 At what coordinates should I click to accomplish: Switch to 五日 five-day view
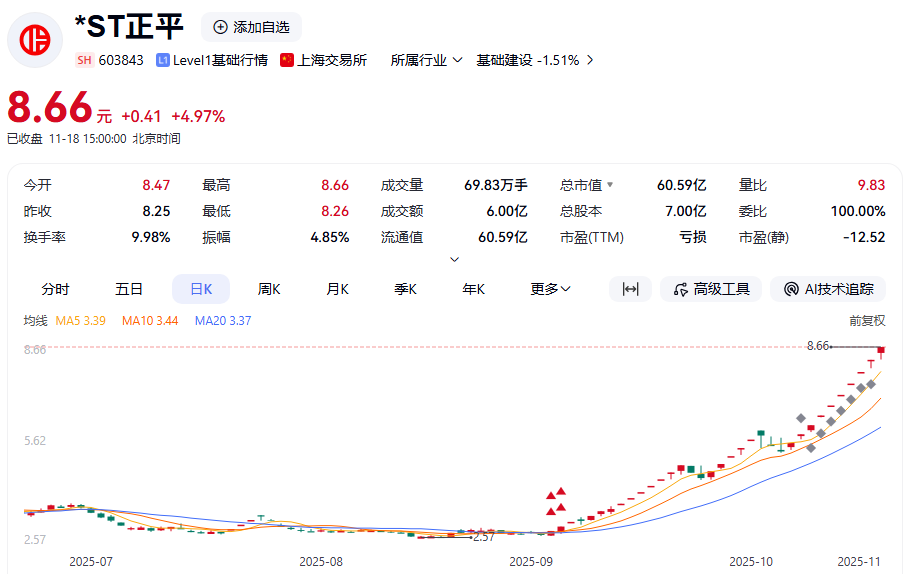129,289
